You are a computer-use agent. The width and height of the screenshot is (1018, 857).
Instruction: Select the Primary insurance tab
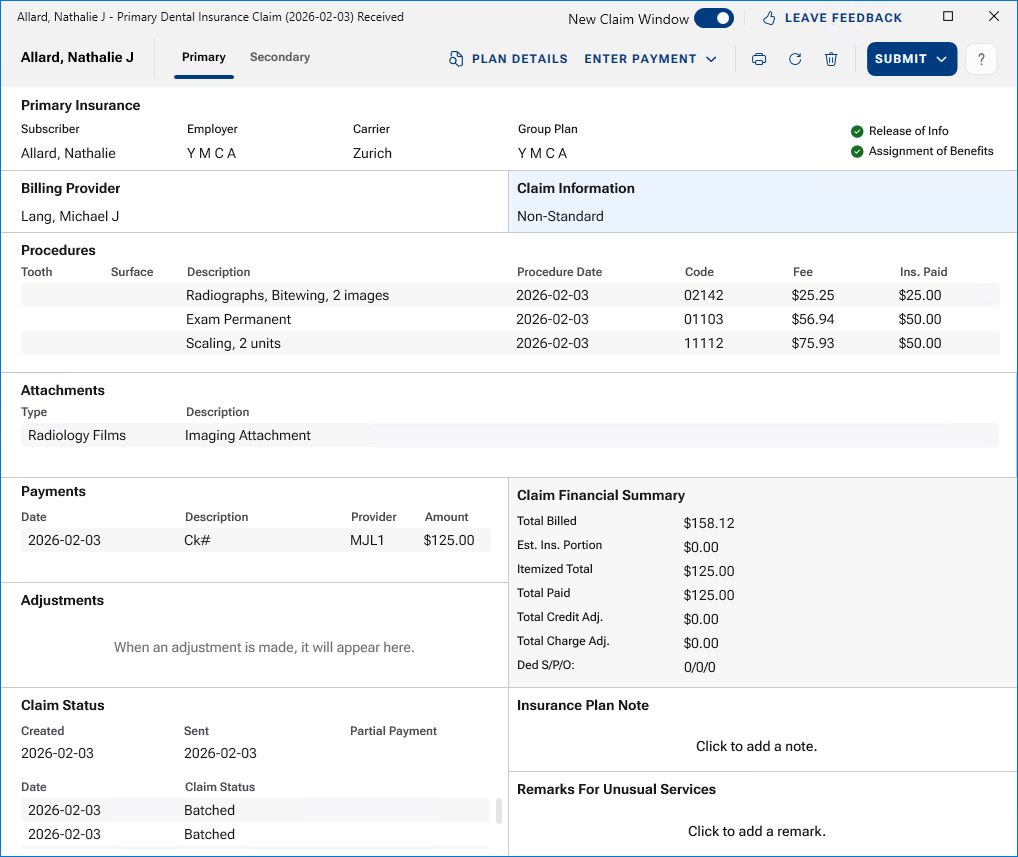(203, 57)
